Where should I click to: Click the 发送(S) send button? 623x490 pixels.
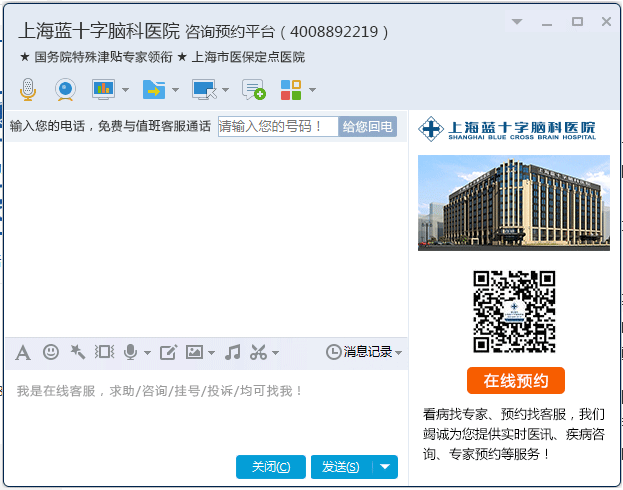point(341,467)
